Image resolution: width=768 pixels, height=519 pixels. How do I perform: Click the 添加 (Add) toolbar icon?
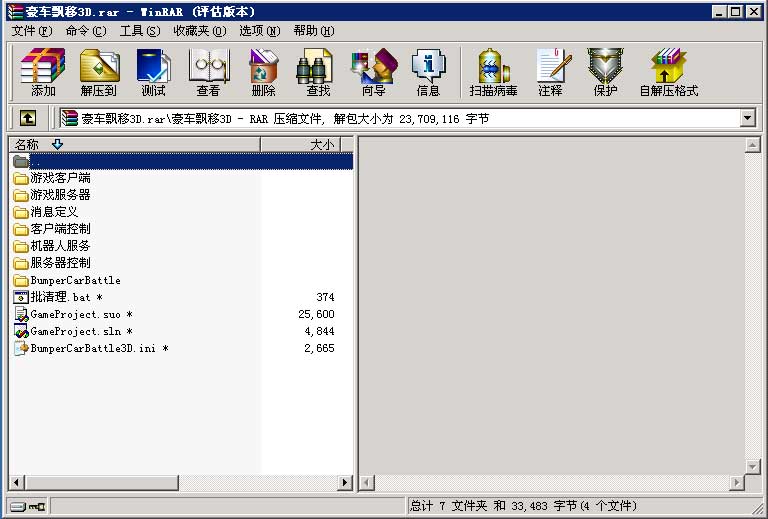click(x=43, y=72)
